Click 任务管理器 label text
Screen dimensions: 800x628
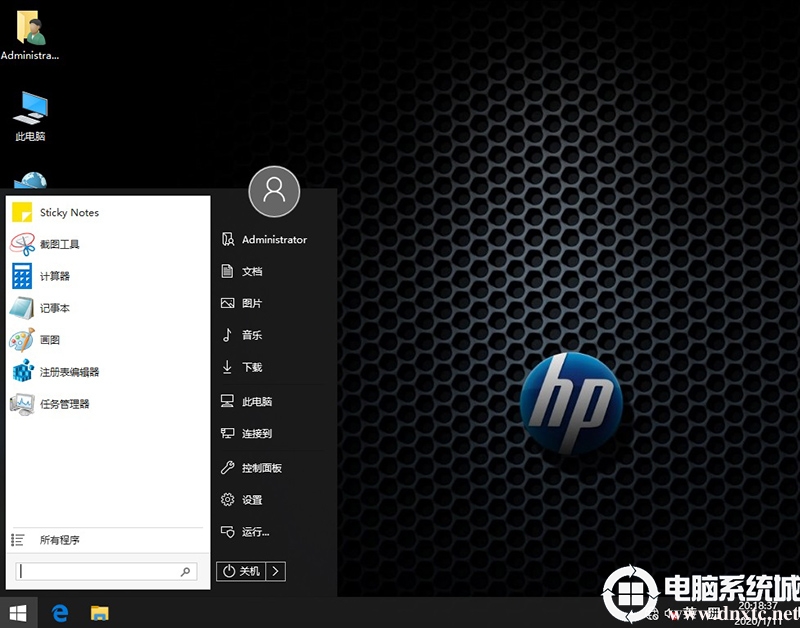(65, 404)
